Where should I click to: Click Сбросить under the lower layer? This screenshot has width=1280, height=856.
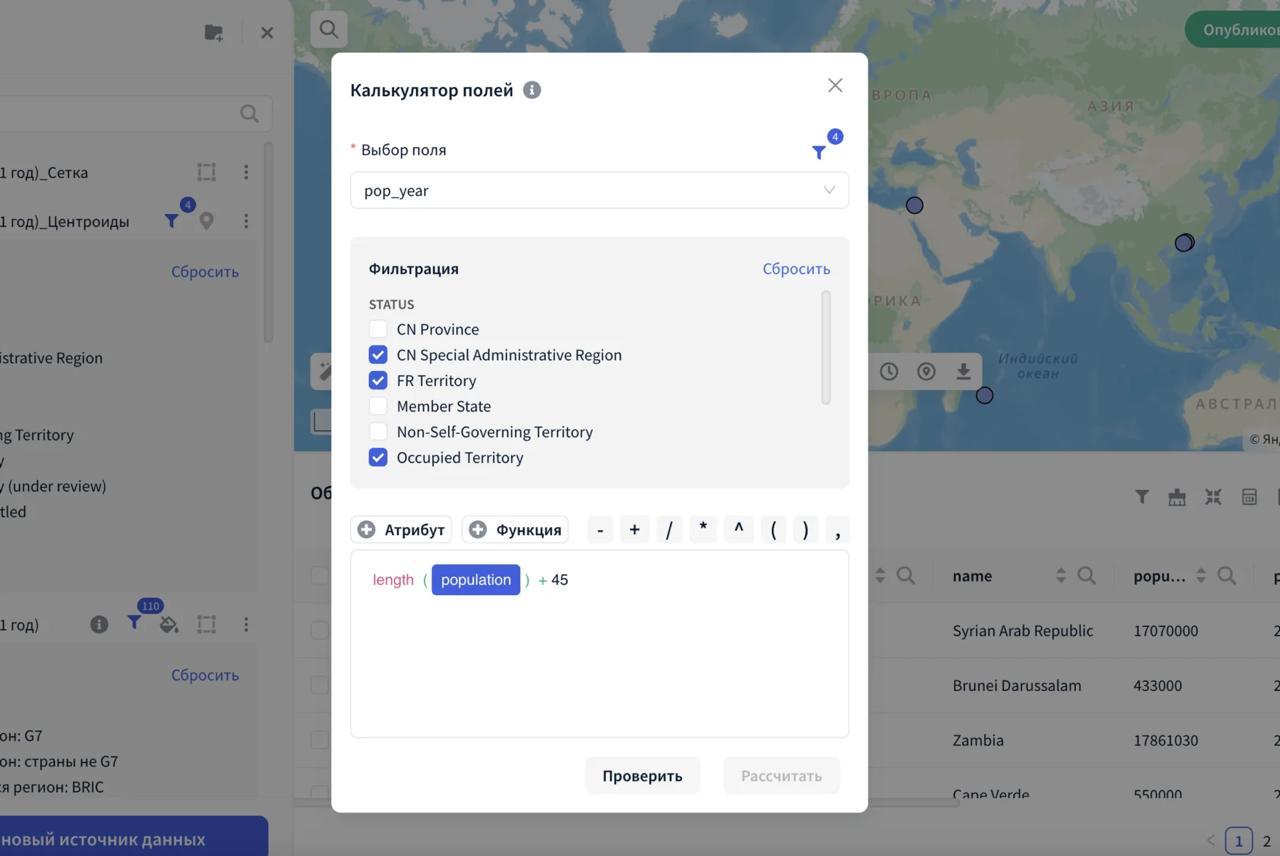[x=205, y=675]
